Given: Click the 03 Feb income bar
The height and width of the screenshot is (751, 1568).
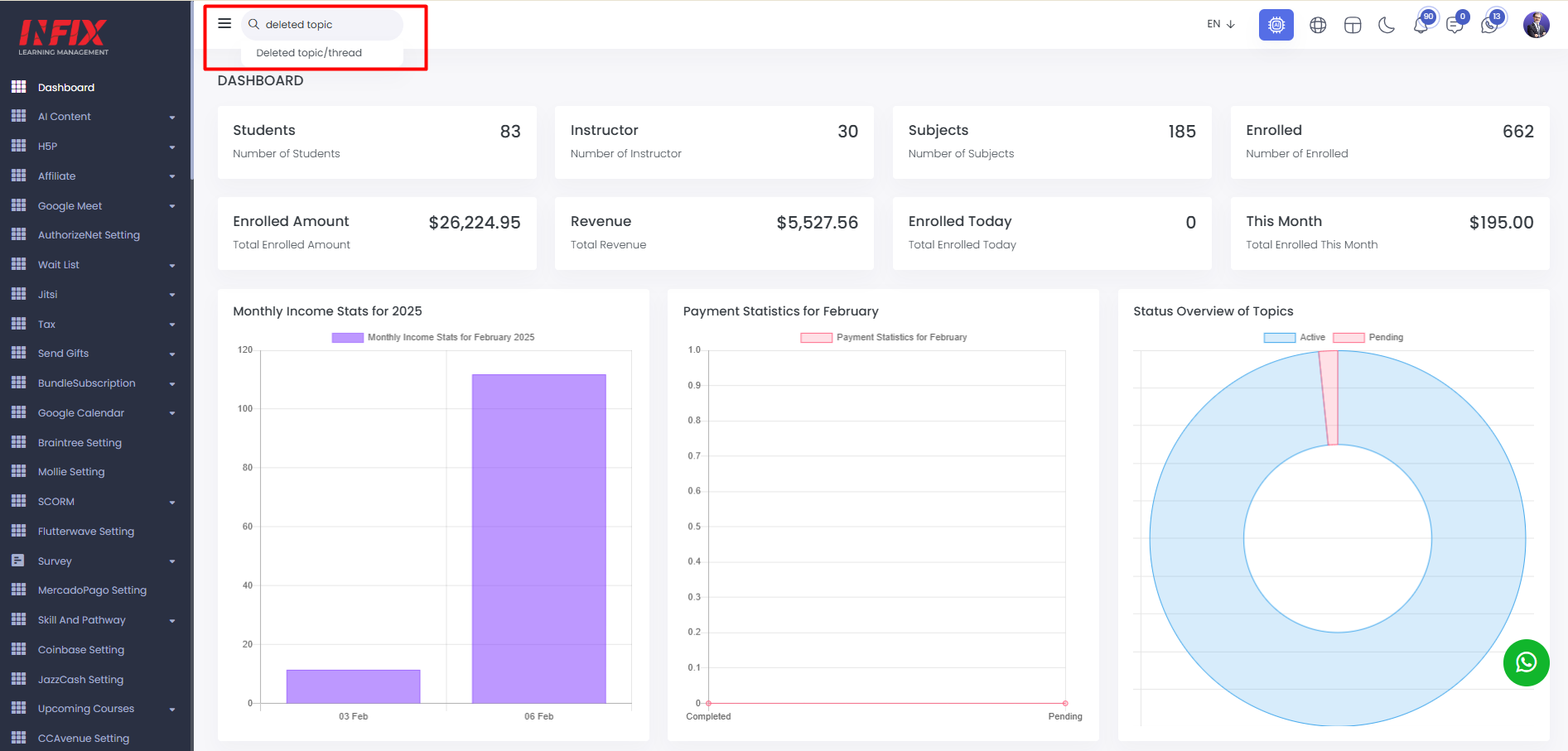Looking at the screenshot, I should [x=353, y=686].
